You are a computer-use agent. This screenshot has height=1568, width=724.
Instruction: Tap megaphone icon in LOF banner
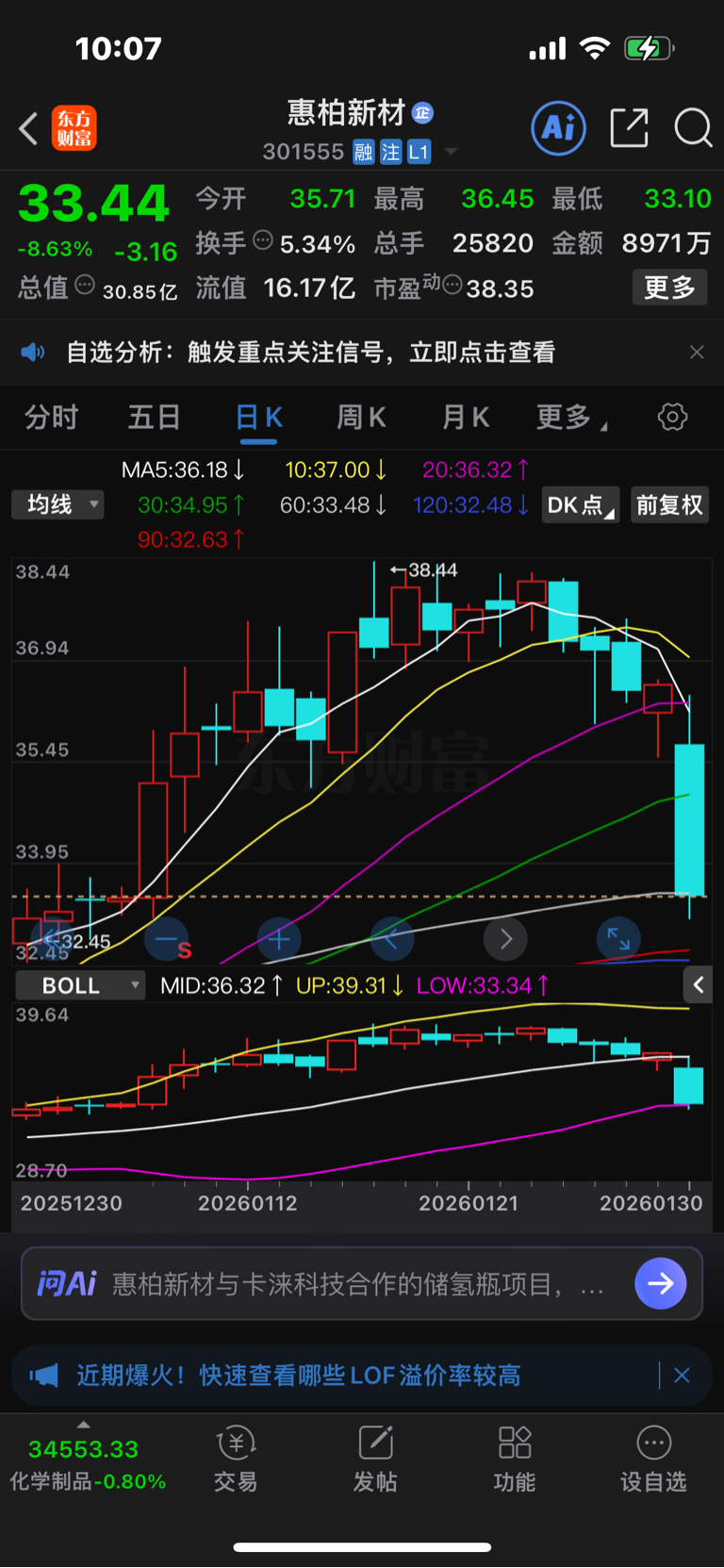point(43,1376)
